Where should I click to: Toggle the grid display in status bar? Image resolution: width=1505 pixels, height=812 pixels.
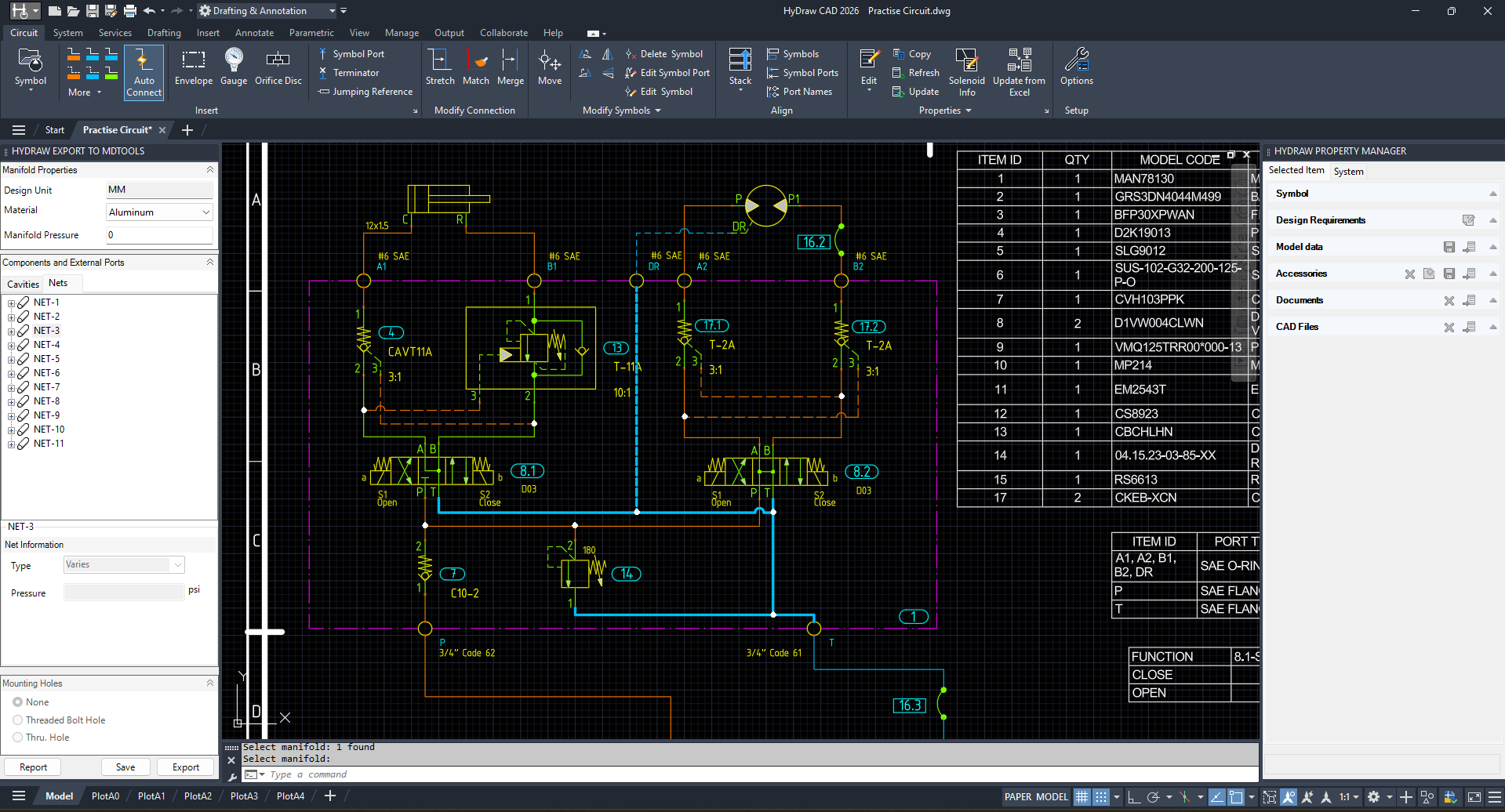[x=1081, y=796]
